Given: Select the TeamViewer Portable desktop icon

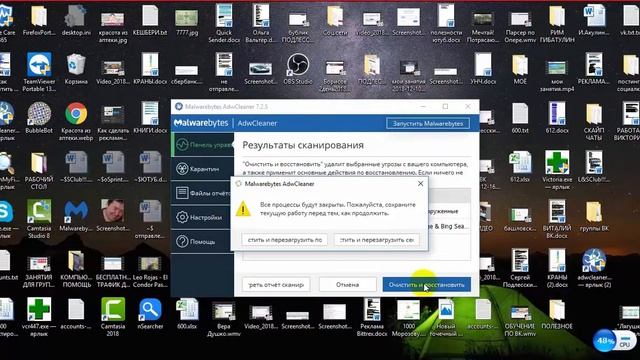Looking at the screenshot, I should pyautogui.click(x=39, y=73).
